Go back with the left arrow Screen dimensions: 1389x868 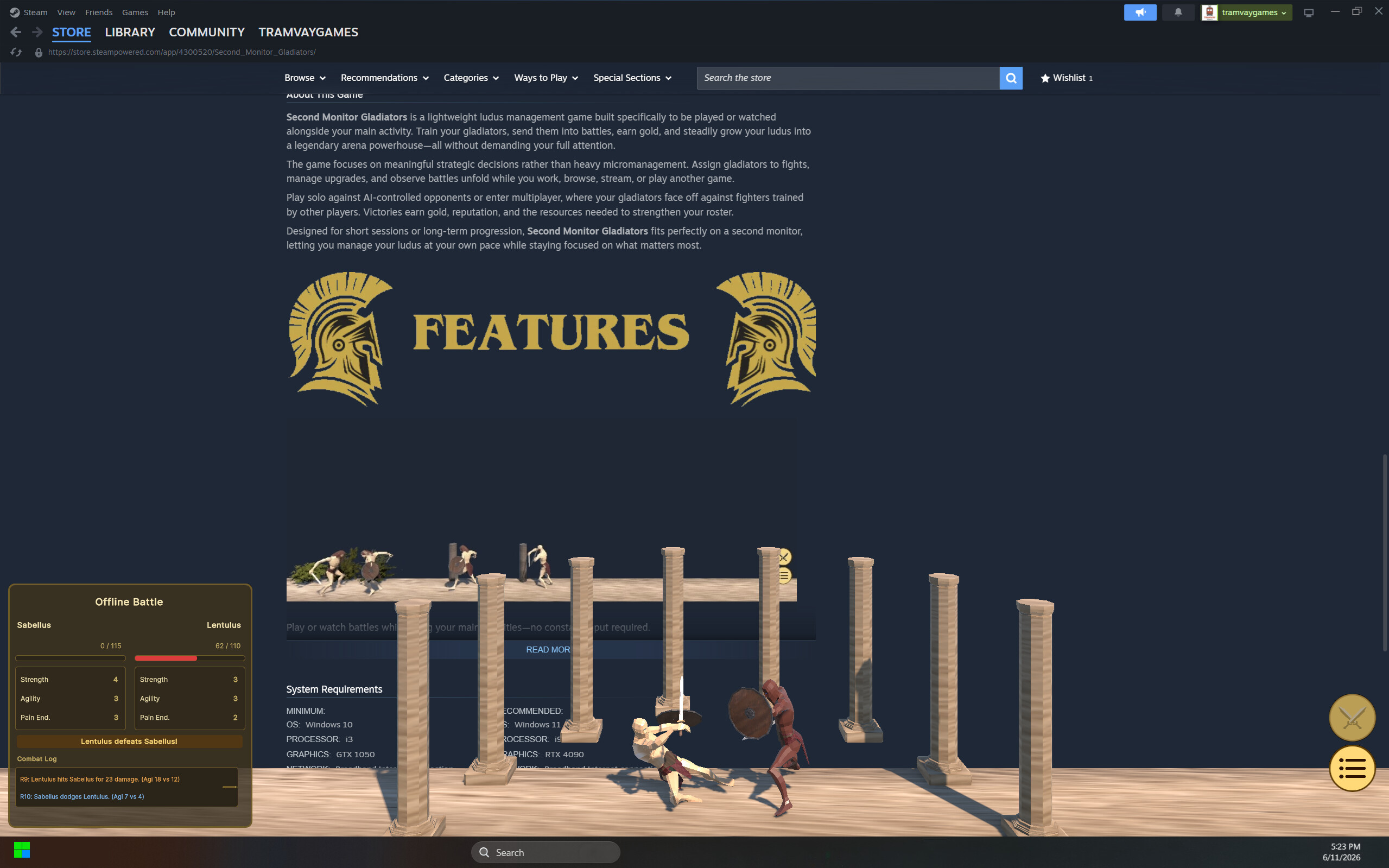(16, 32)
